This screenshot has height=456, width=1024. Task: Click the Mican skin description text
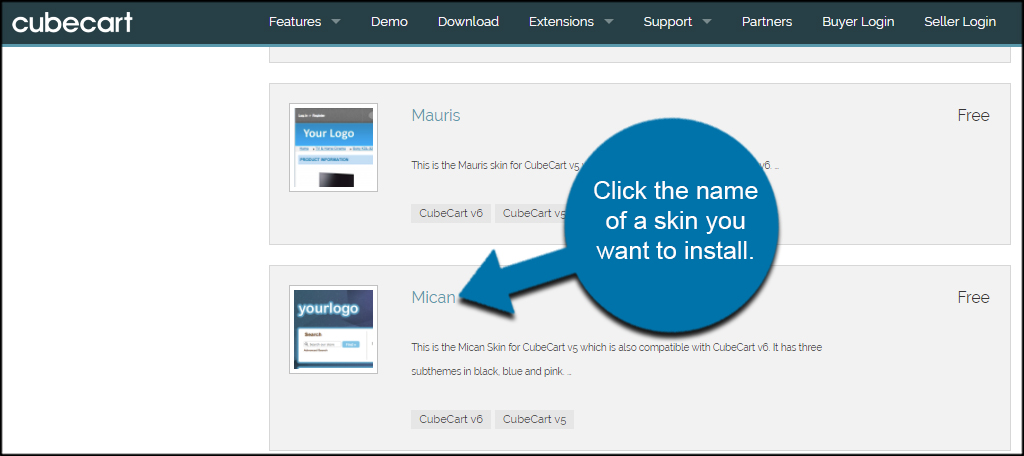[616, 359]
